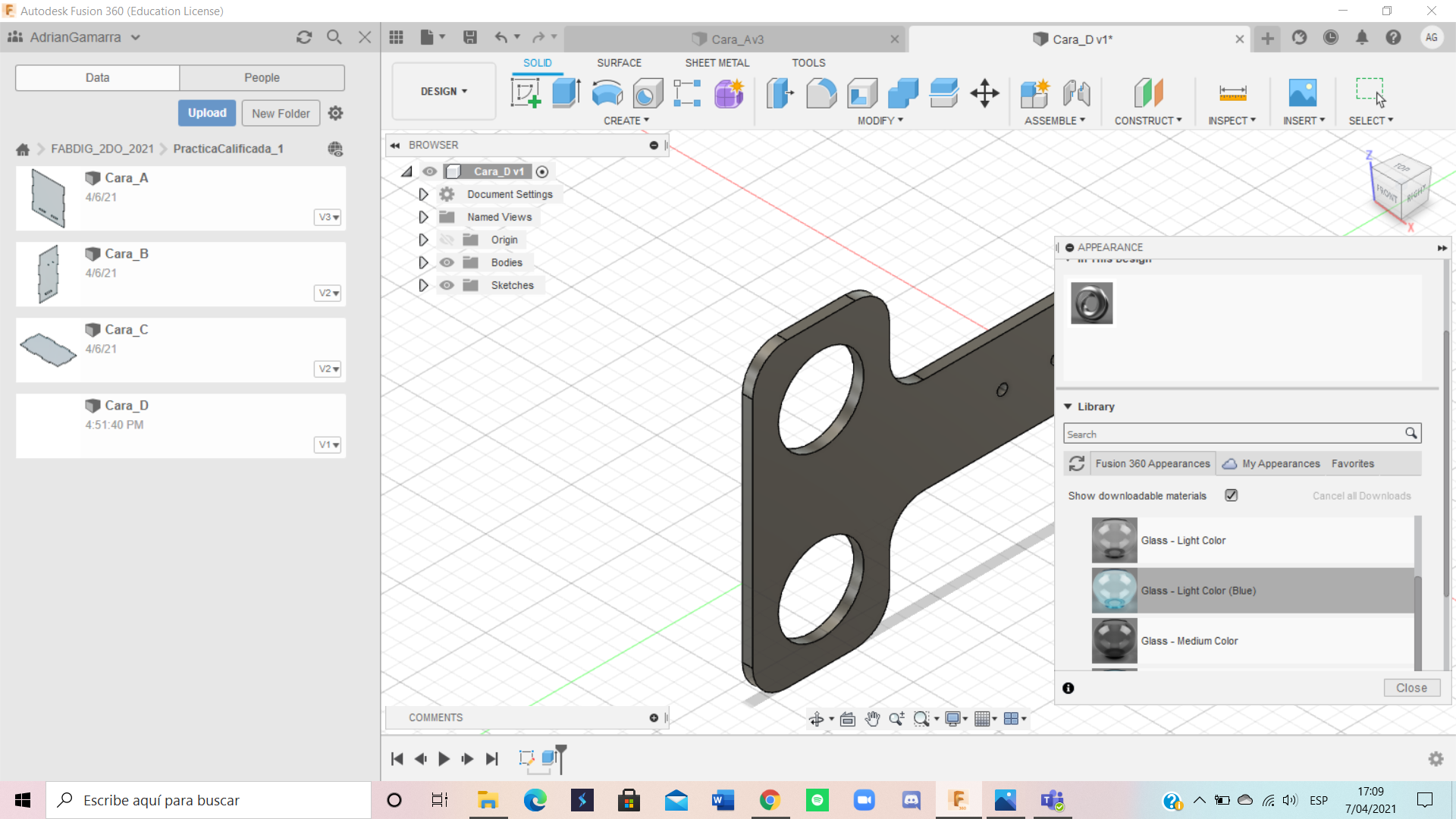
Task: Select the New Component tool
Action: click(x=1035, y=93)
